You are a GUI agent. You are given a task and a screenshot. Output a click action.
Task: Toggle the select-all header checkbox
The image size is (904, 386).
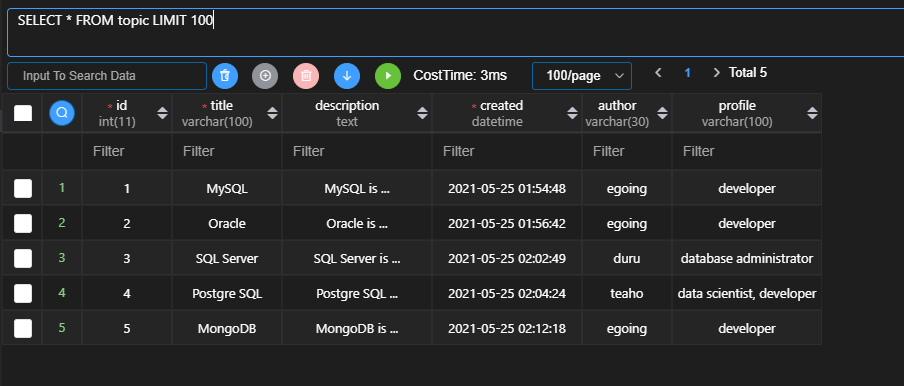tap(23, 113)
